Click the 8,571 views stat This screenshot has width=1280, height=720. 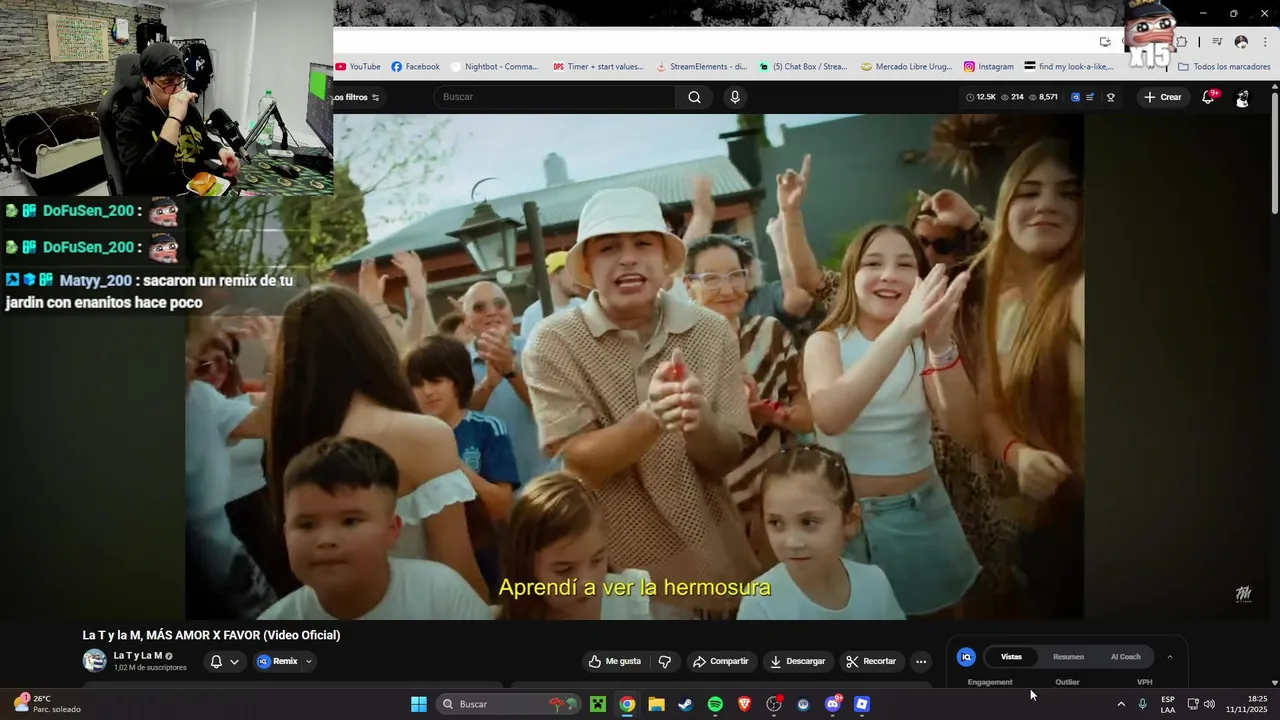tap(1043, 97)
